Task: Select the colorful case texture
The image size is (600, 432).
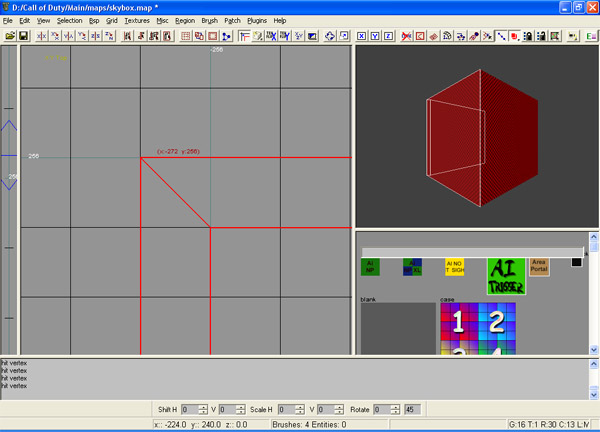Action: pyautogui.click(x=478, y=328)
